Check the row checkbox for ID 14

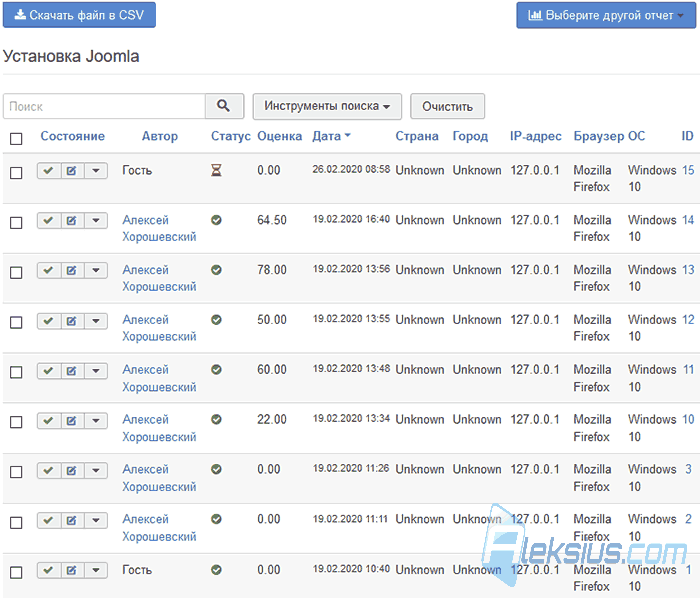16,223
